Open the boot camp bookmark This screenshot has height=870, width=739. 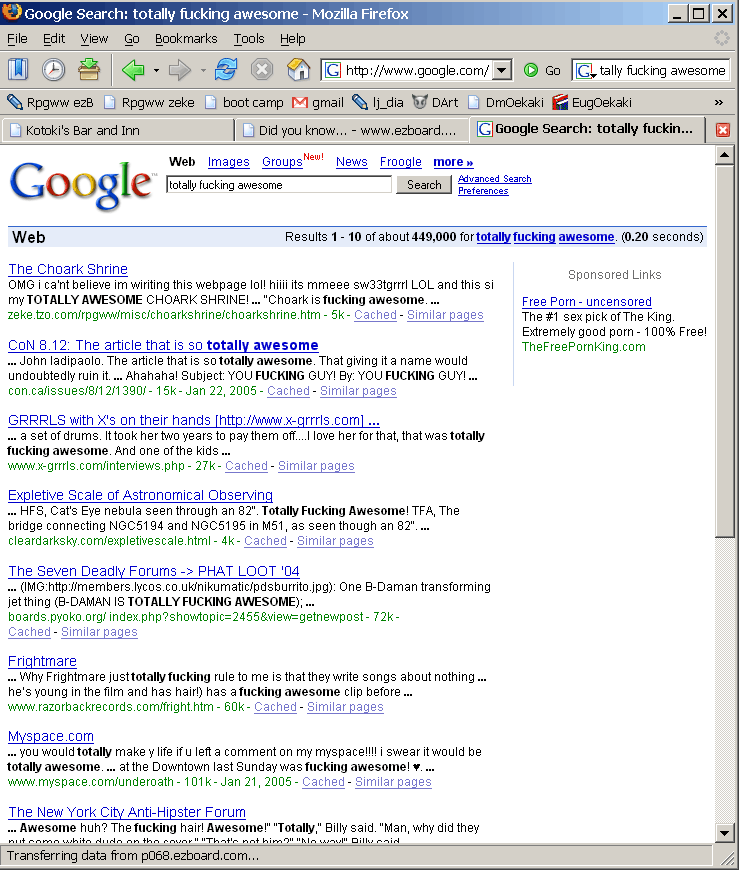pos(244,103)
